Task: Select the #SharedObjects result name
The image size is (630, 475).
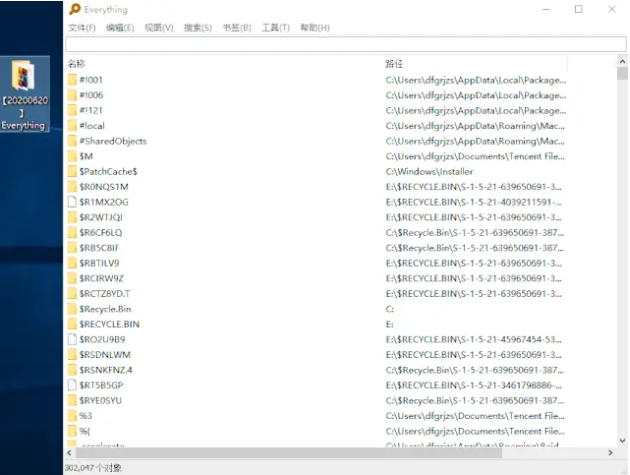Action: [x=113, y=141]
